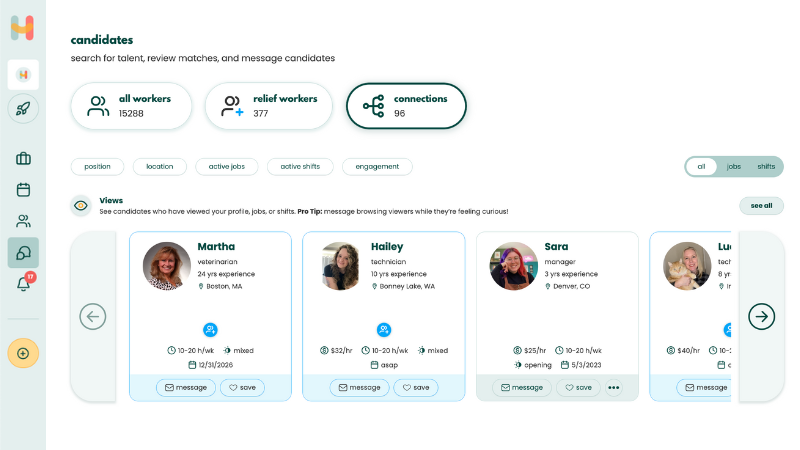
Task: Click the eye Views icon
Action: 81,206
